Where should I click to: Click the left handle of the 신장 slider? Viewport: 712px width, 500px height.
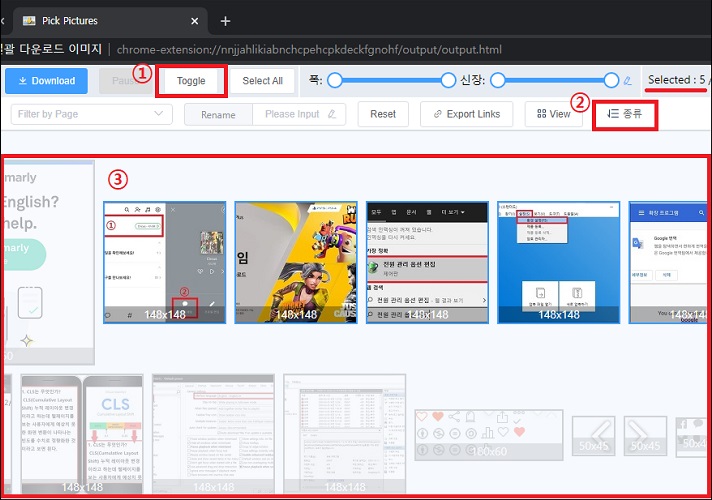(x=498, y=80)
